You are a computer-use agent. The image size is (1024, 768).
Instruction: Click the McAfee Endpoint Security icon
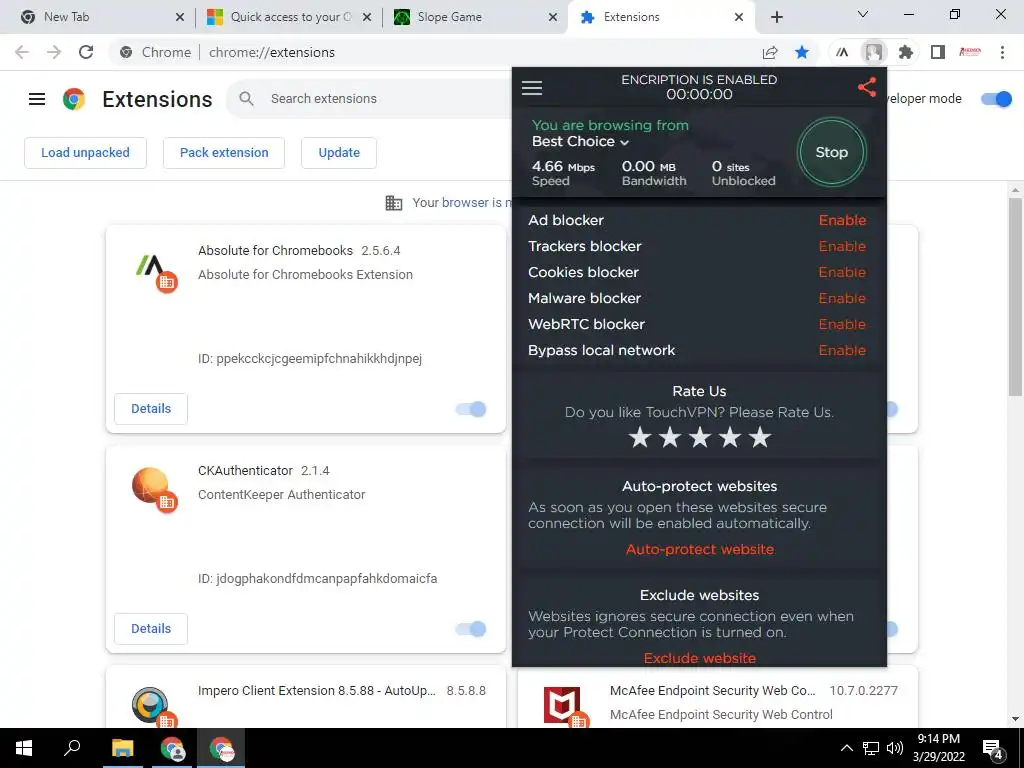click(564, 707)
